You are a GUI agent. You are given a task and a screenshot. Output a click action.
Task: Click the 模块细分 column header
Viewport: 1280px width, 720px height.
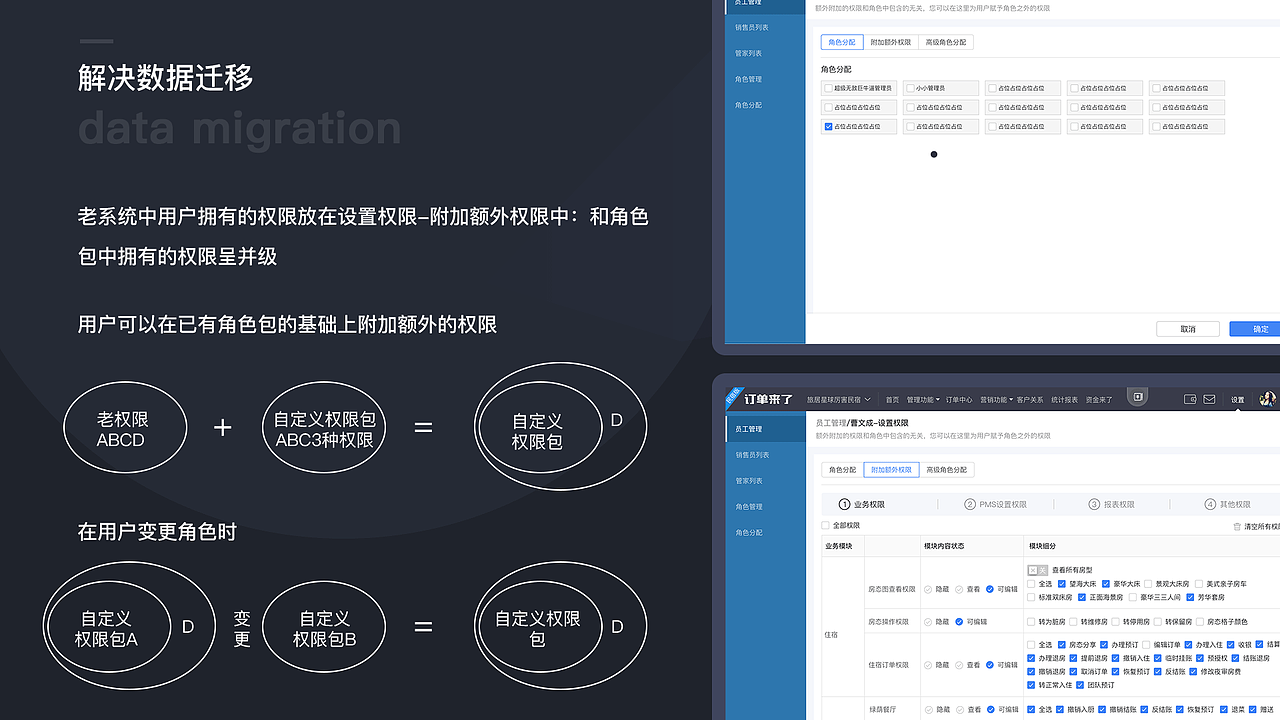pos(1042,546)
